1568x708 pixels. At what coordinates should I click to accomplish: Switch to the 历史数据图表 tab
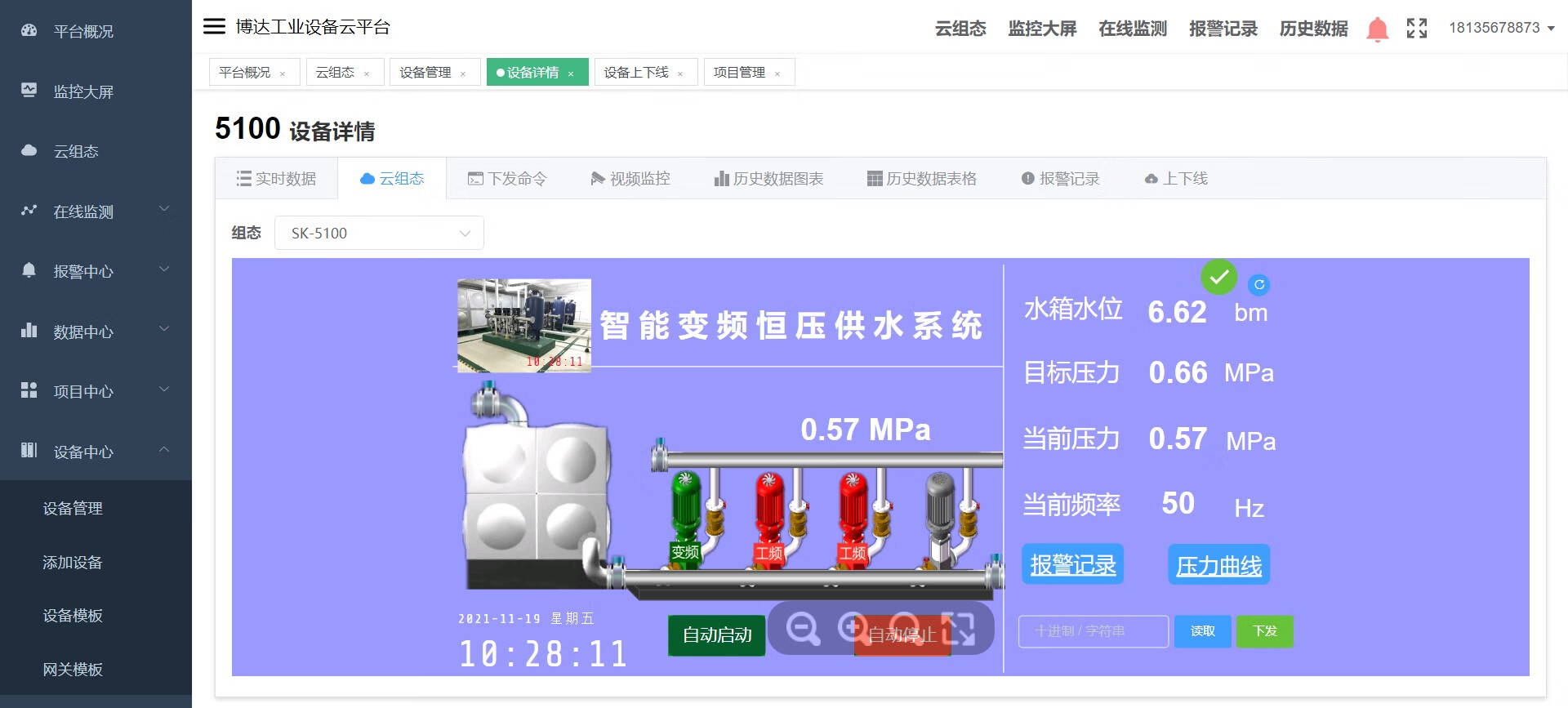pos(768,179)
